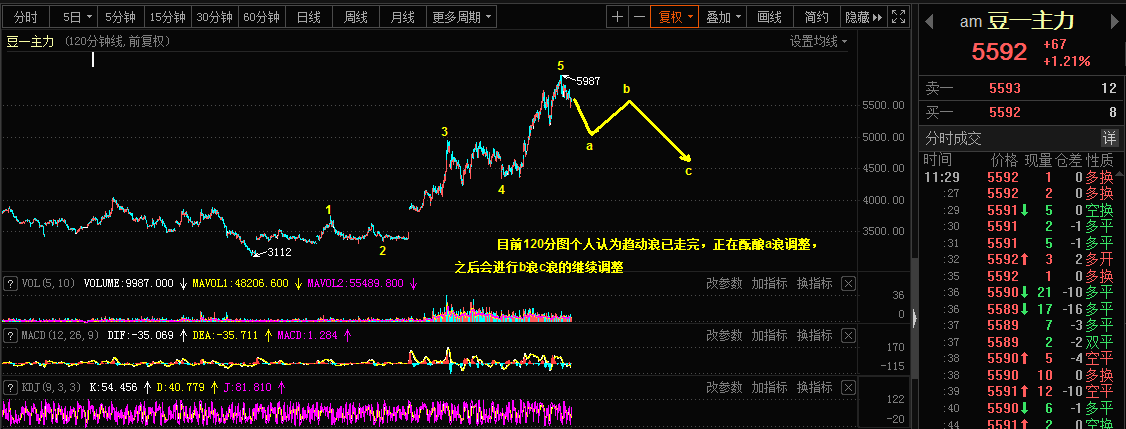Open the 叠加 overlay dropdown

(x=724, y=17)
